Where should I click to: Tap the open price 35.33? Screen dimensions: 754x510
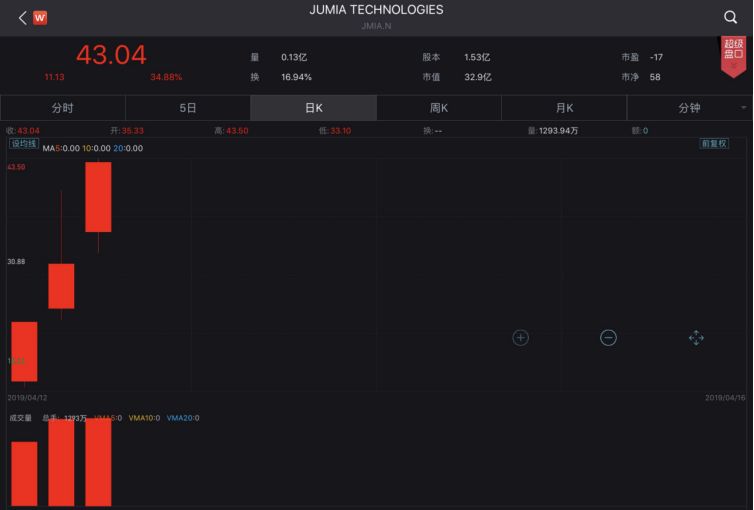point(132,131)
